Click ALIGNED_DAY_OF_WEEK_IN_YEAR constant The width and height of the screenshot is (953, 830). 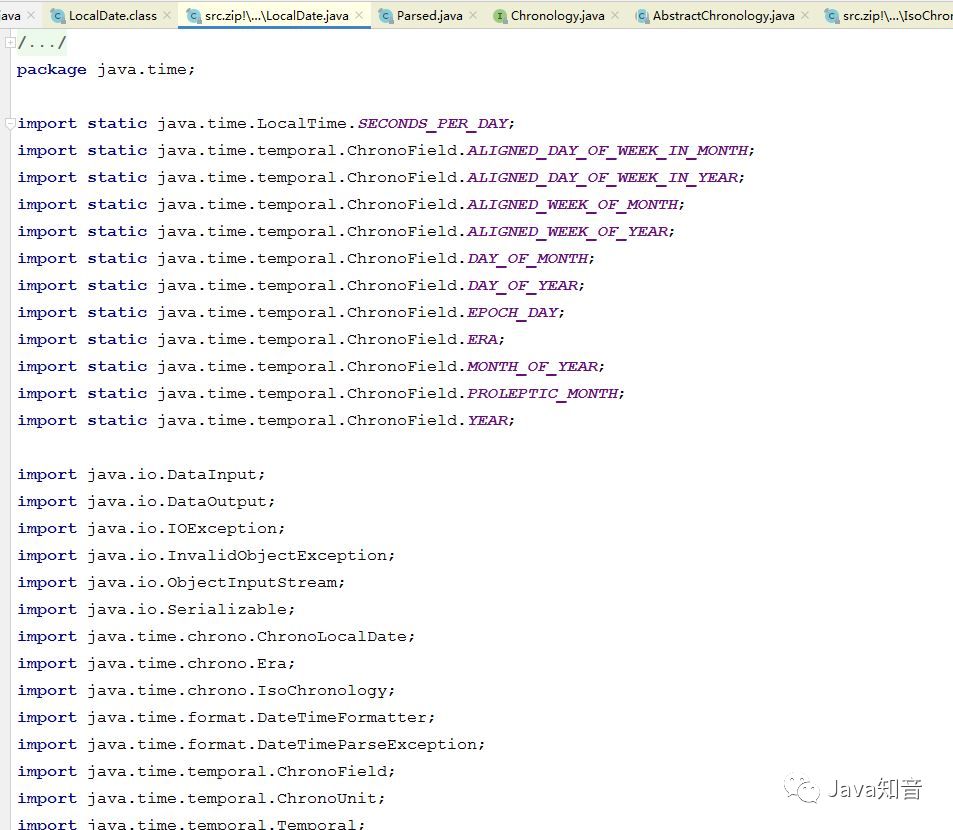tap(603, 177)
